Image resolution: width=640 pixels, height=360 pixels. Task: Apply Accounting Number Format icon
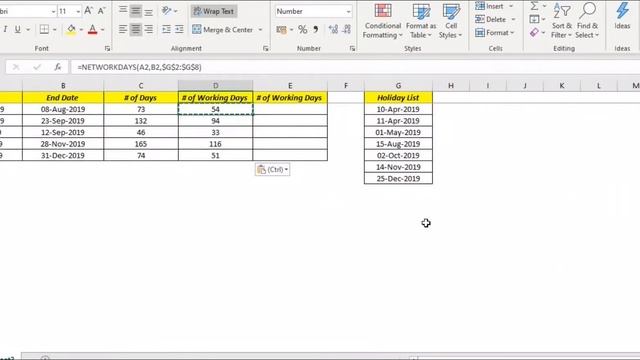point(281,29)
